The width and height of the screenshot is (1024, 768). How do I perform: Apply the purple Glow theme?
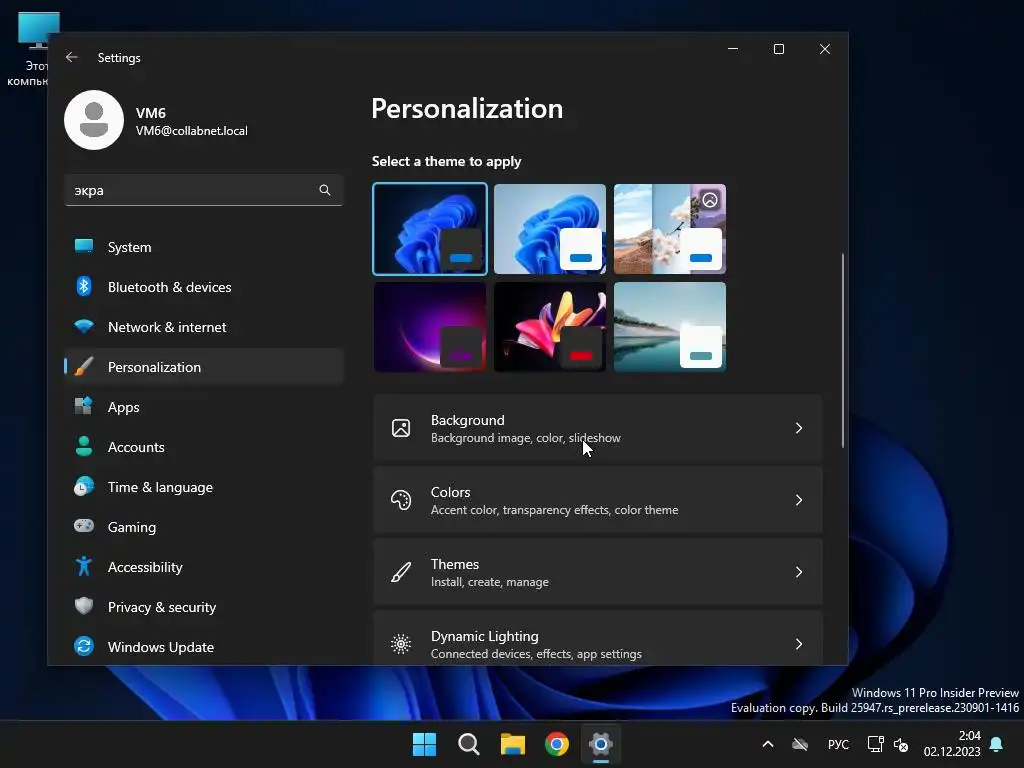point(430,327)
